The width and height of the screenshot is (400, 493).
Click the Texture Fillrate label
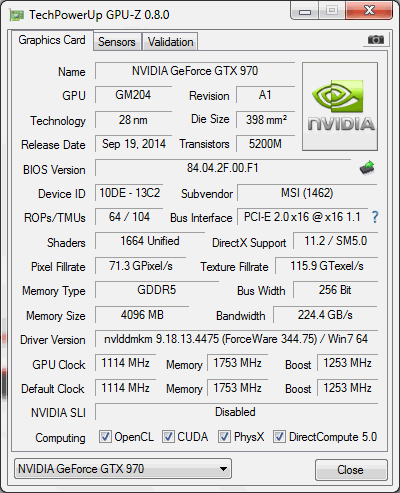[x=234, y=267]
